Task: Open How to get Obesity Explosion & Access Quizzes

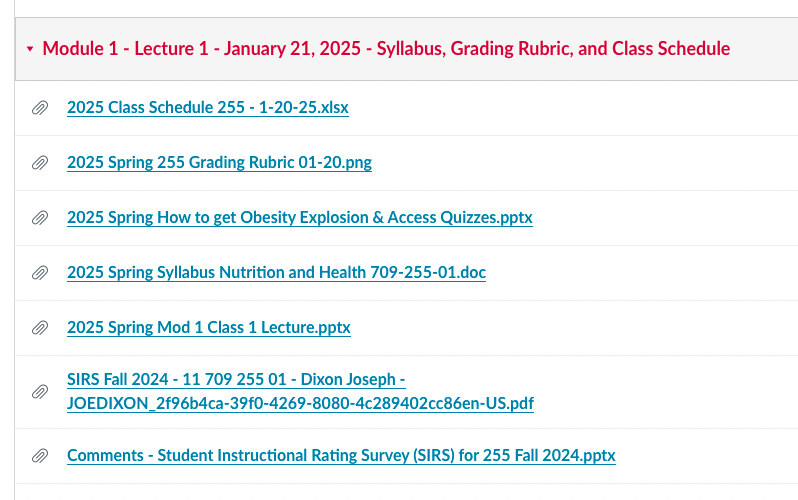Action: (299, 217)
